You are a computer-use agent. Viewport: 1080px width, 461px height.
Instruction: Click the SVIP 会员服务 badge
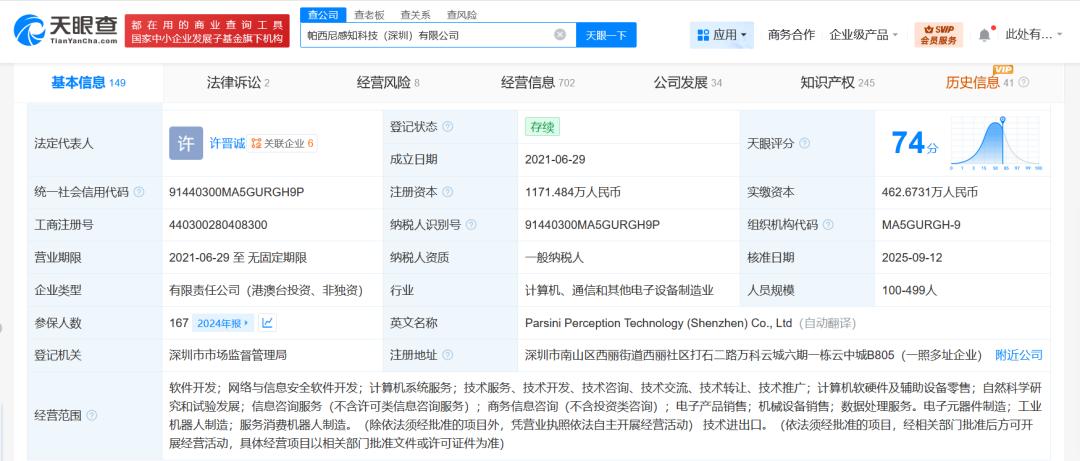tap(937, 34)
